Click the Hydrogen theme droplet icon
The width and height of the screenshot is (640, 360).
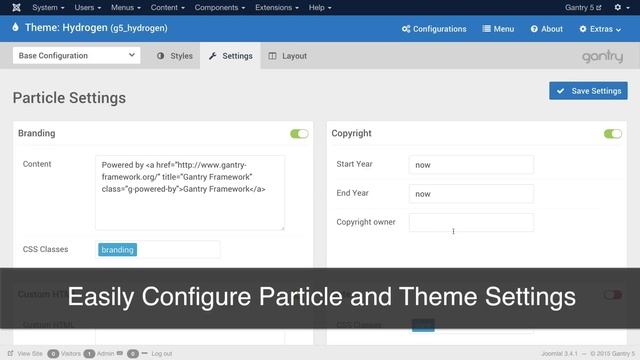[x=16, y=27]
